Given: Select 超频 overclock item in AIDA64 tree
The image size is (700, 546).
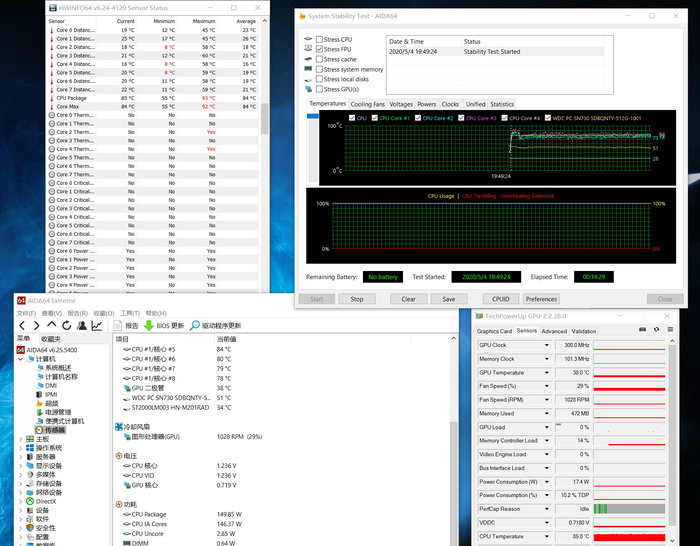Looking at the screenshot, I should click(x=52, y=404).
